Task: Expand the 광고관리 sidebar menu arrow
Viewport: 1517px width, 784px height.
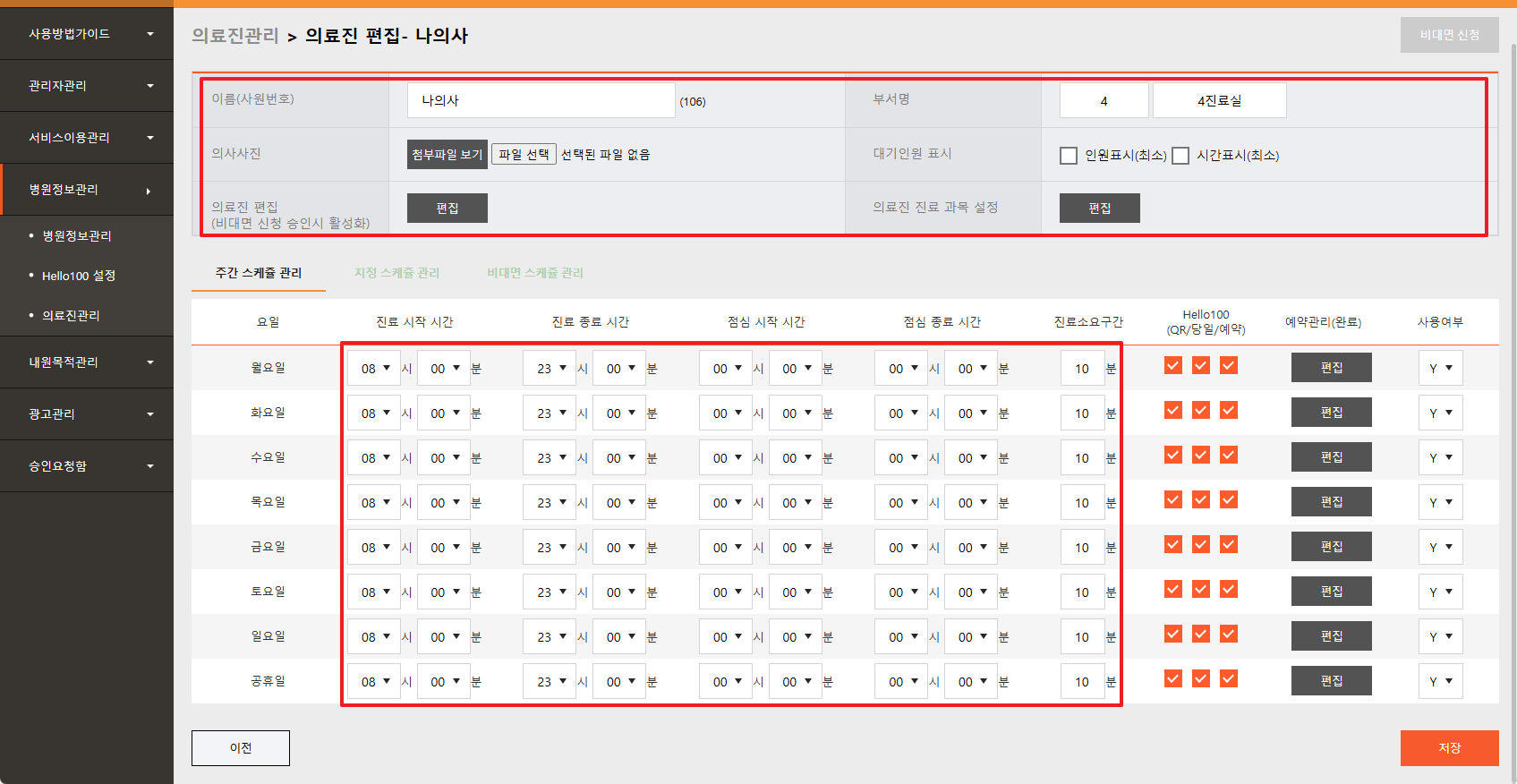Action: [149, 414]
